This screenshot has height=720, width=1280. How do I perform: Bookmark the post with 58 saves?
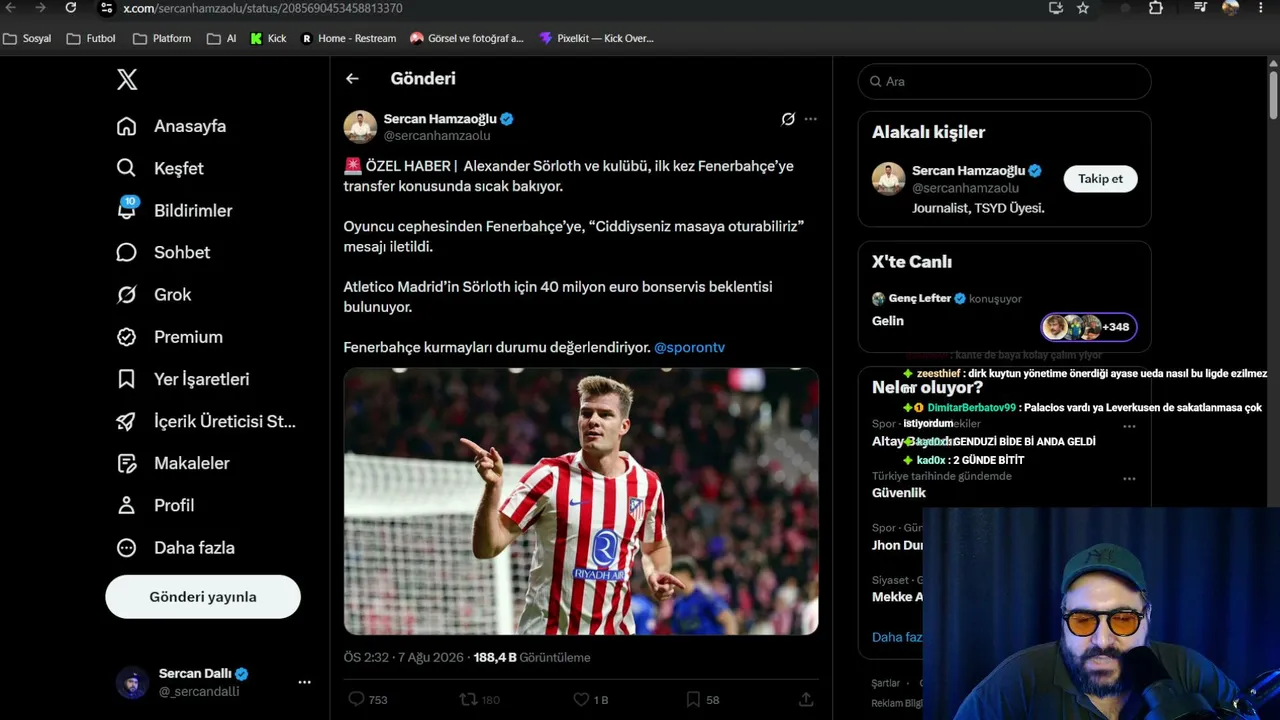pos(693,699)
